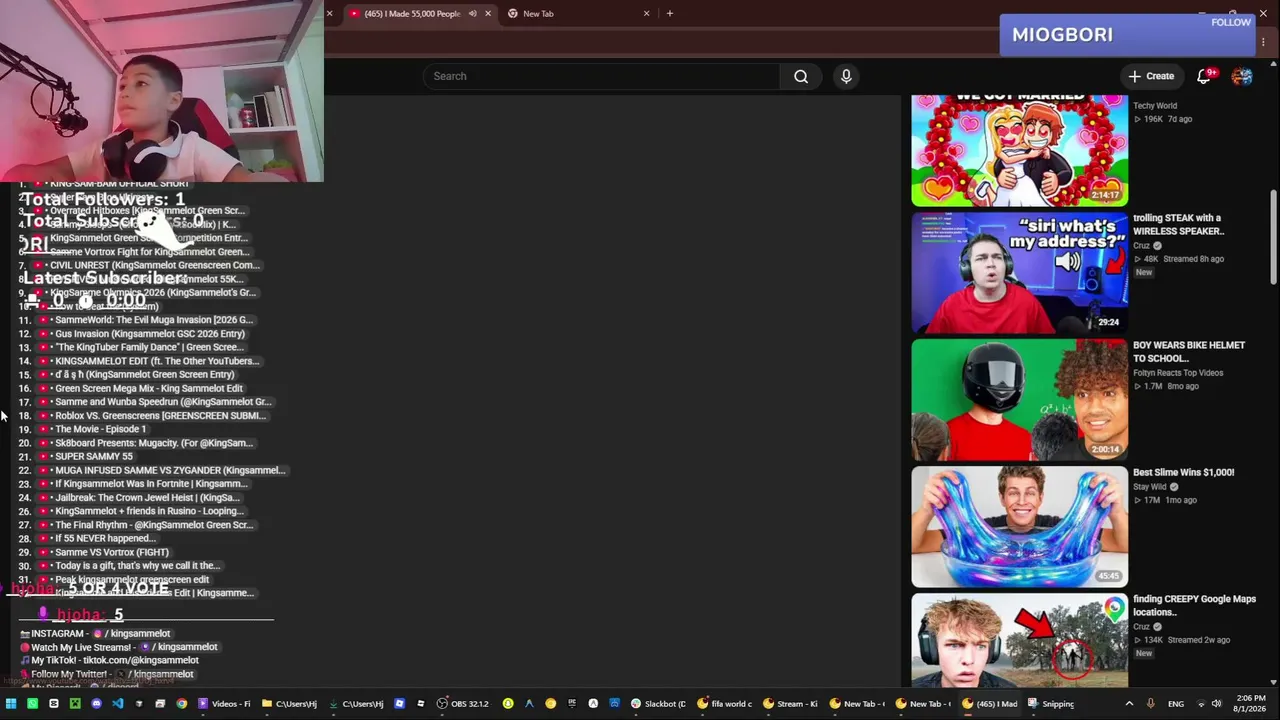Switch to OBS 32.1.2 in taskbar
This screenshot has width=1280, height=720.
[463, 704]
